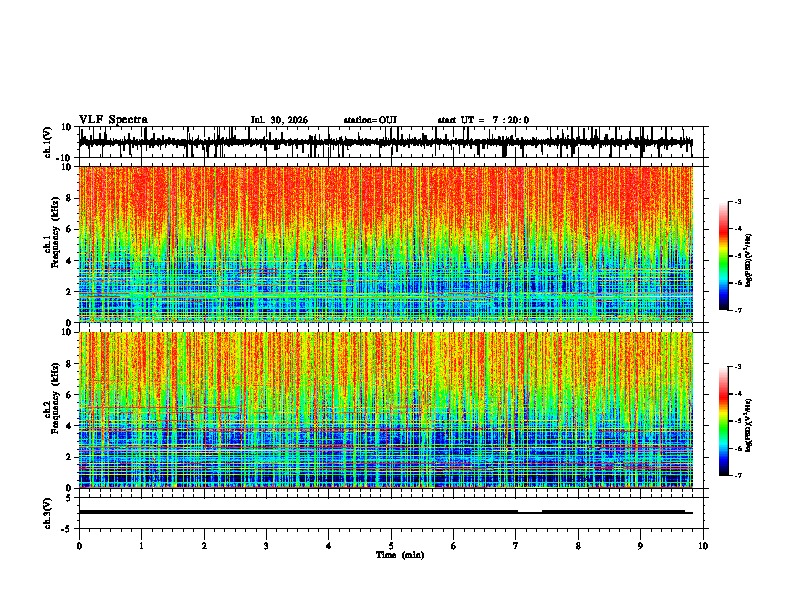The image size is (792, 612).
Task: Click the 'VLF Spectra' plot title
Action: click(113, 120)
